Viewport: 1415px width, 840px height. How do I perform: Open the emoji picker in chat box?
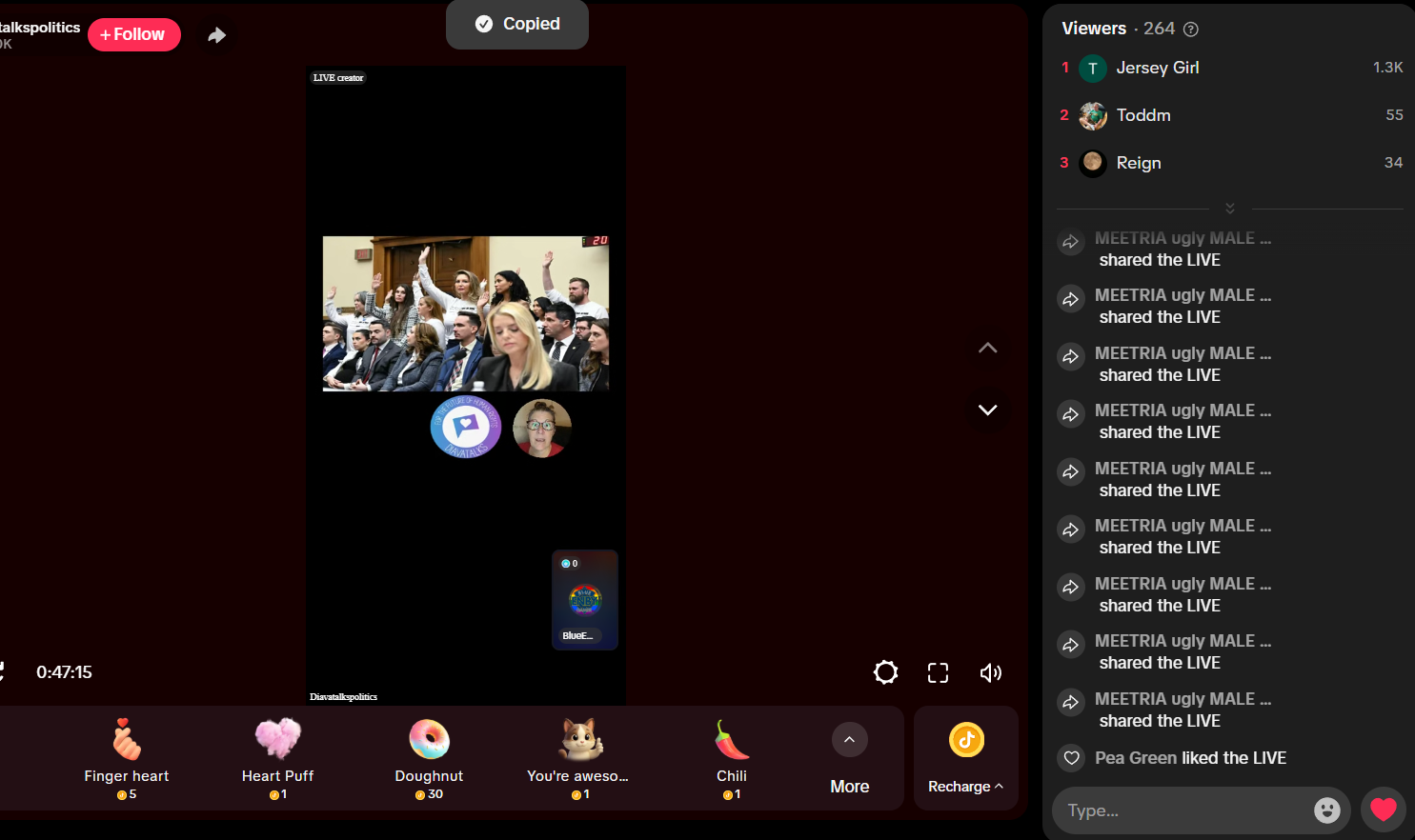pyautogui.click(x=1326, y=810)
